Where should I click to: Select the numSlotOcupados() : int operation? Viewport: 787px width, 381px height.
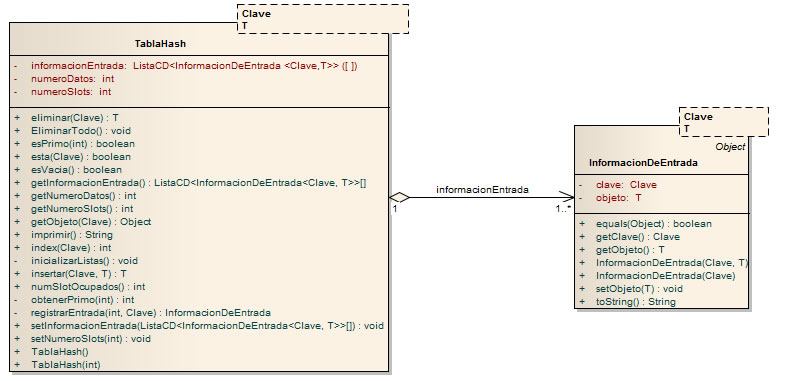coord(88,287)
